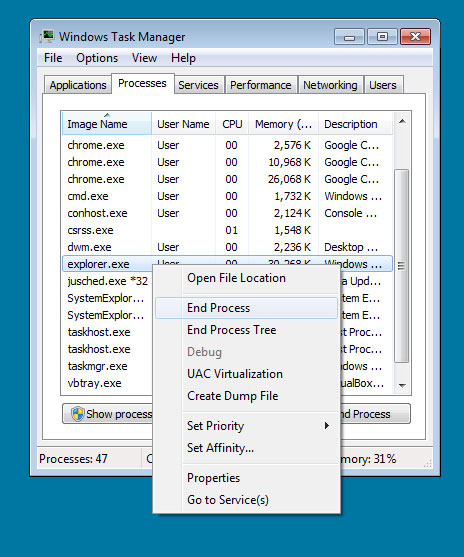Select the csrss.exe process row
Viewport: 464px width, 557px height.
point(227,230)
